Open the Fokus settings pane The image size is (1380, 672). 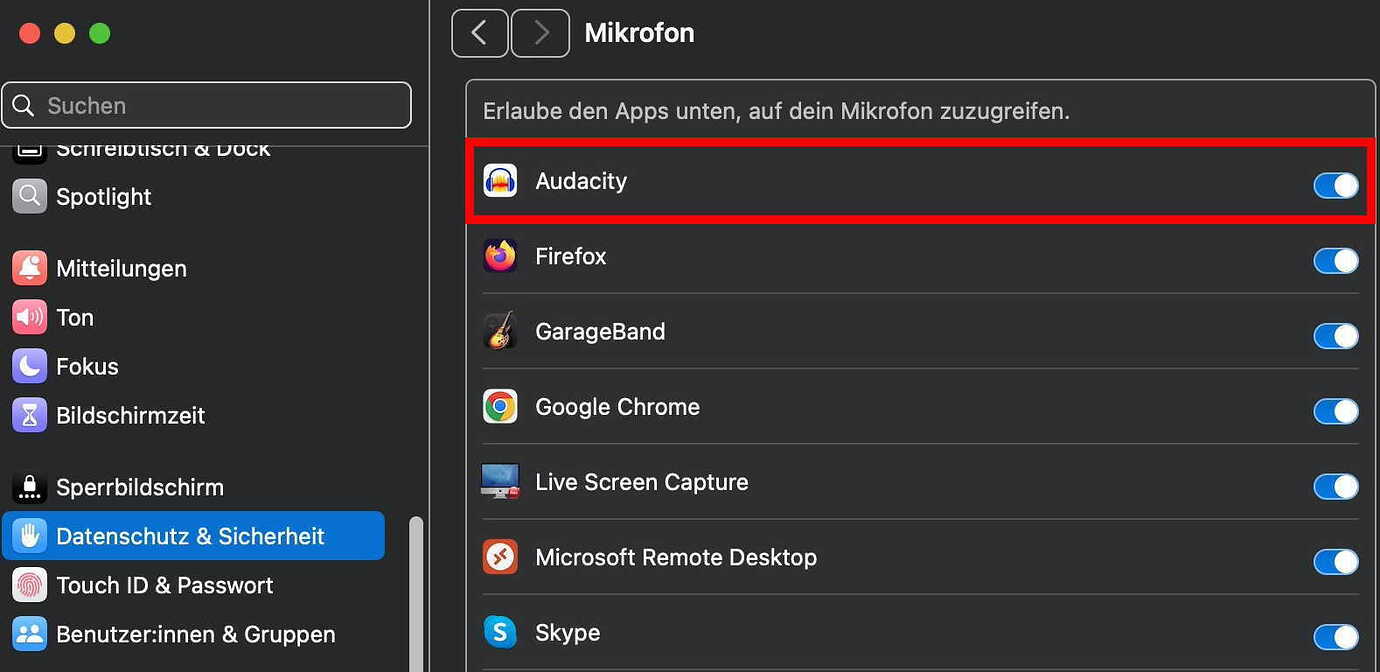click(193, 366)
